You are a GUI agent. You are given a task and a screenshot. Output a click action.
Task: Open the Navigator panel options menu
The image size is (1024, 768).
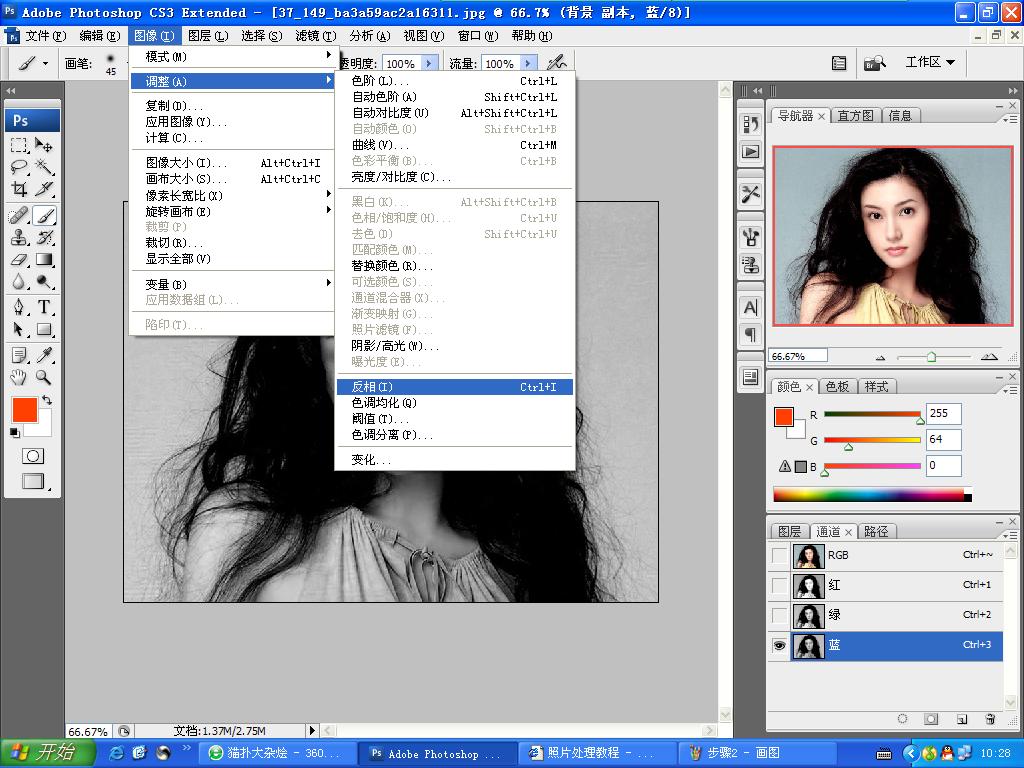click(x=1010, y=119)
